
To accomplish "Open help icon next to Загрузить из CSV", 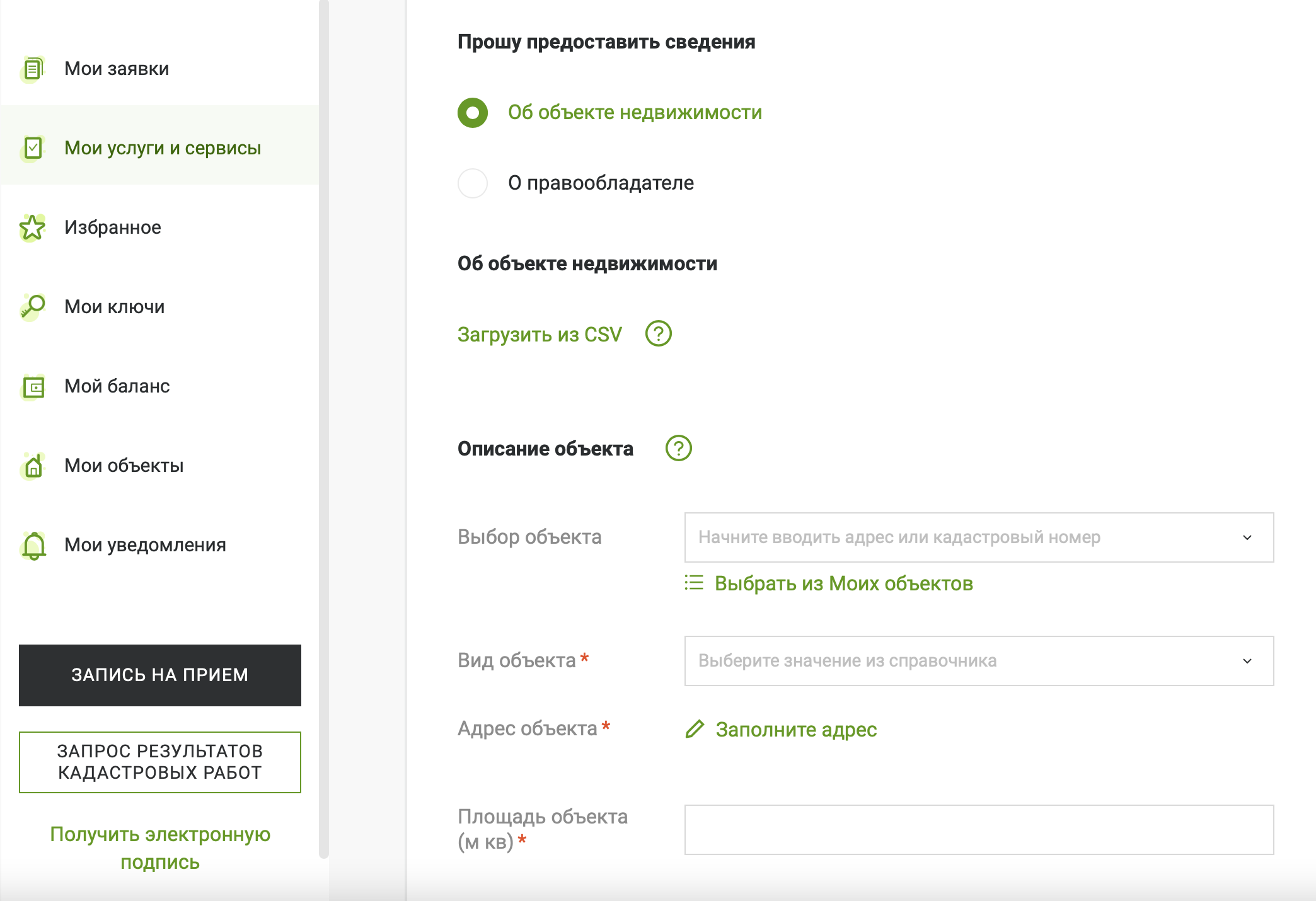I will (659, 333).
